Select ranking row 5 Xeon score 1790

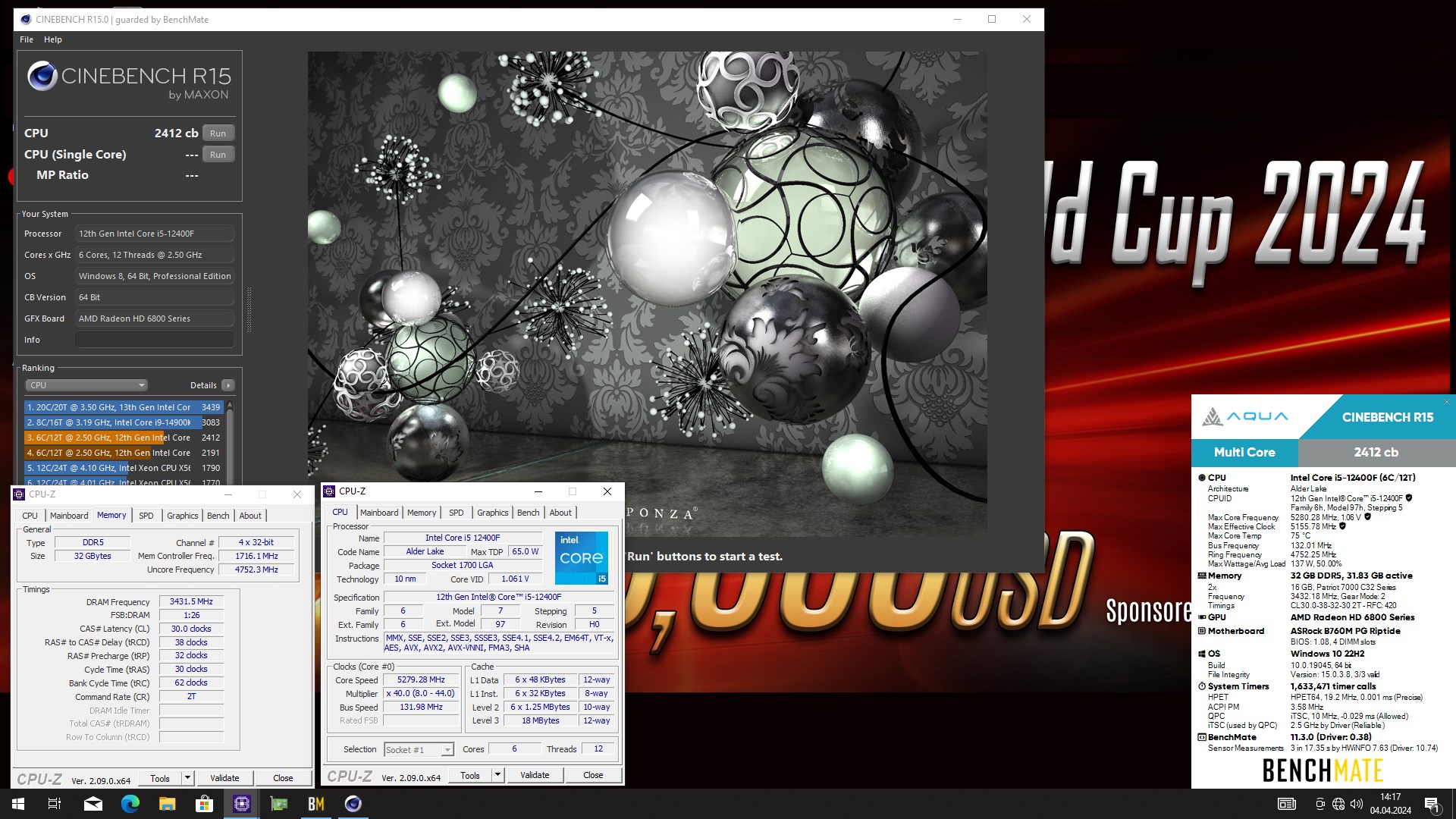tap(124, 468)
